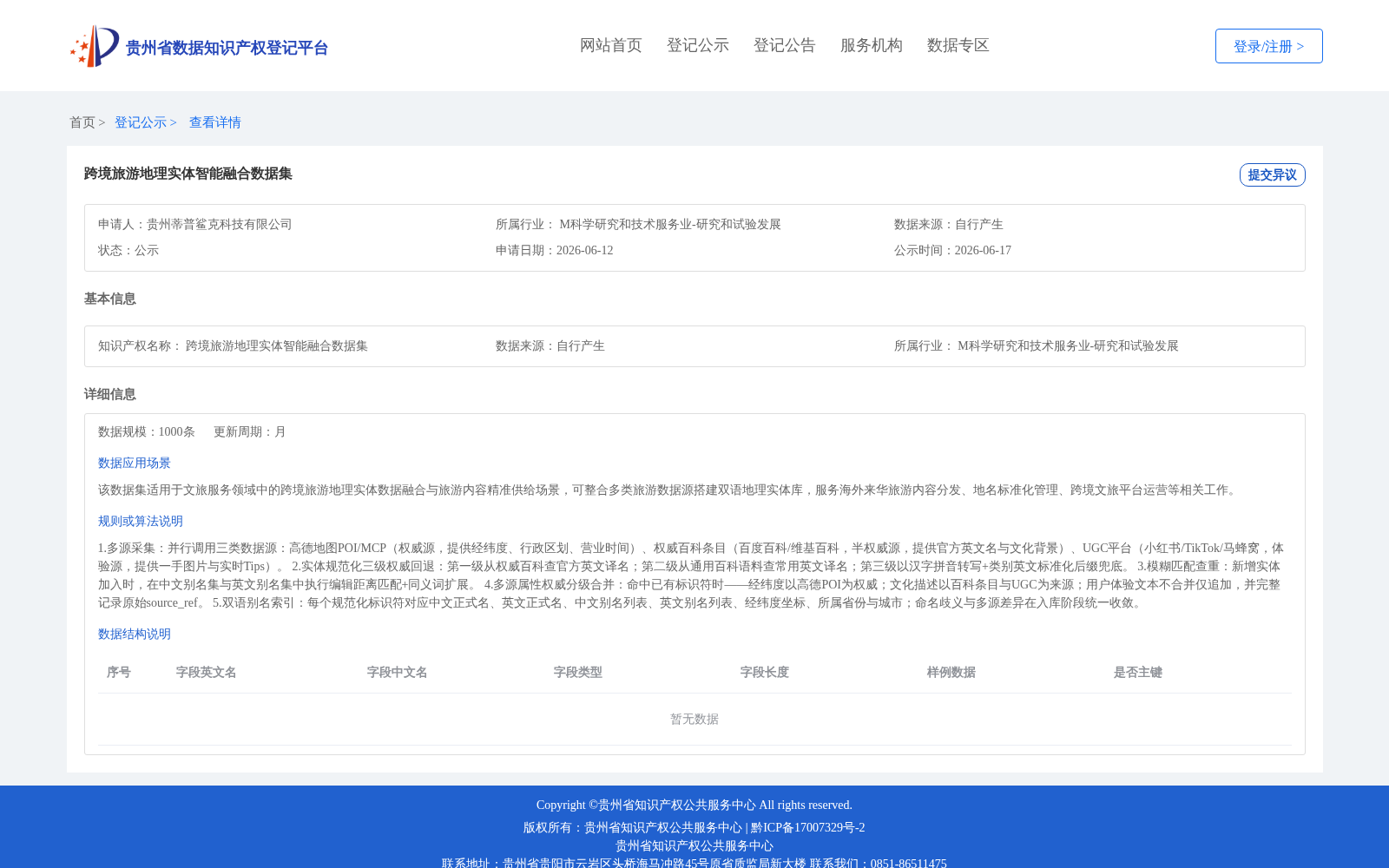This screenshot has width=1389, height=868.
Task: Go to 网站首页 in the navigation
Action: click(x=611, y=45)
